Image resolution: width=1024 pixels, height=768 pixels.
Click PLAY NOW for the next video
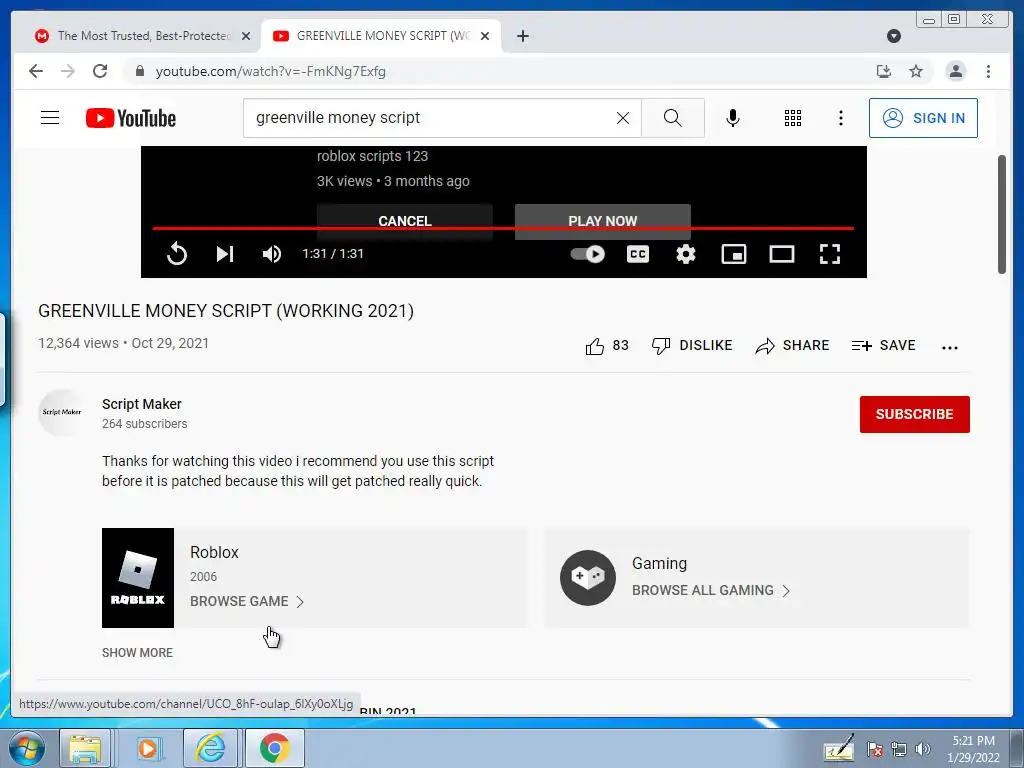(x=603, y=221)
